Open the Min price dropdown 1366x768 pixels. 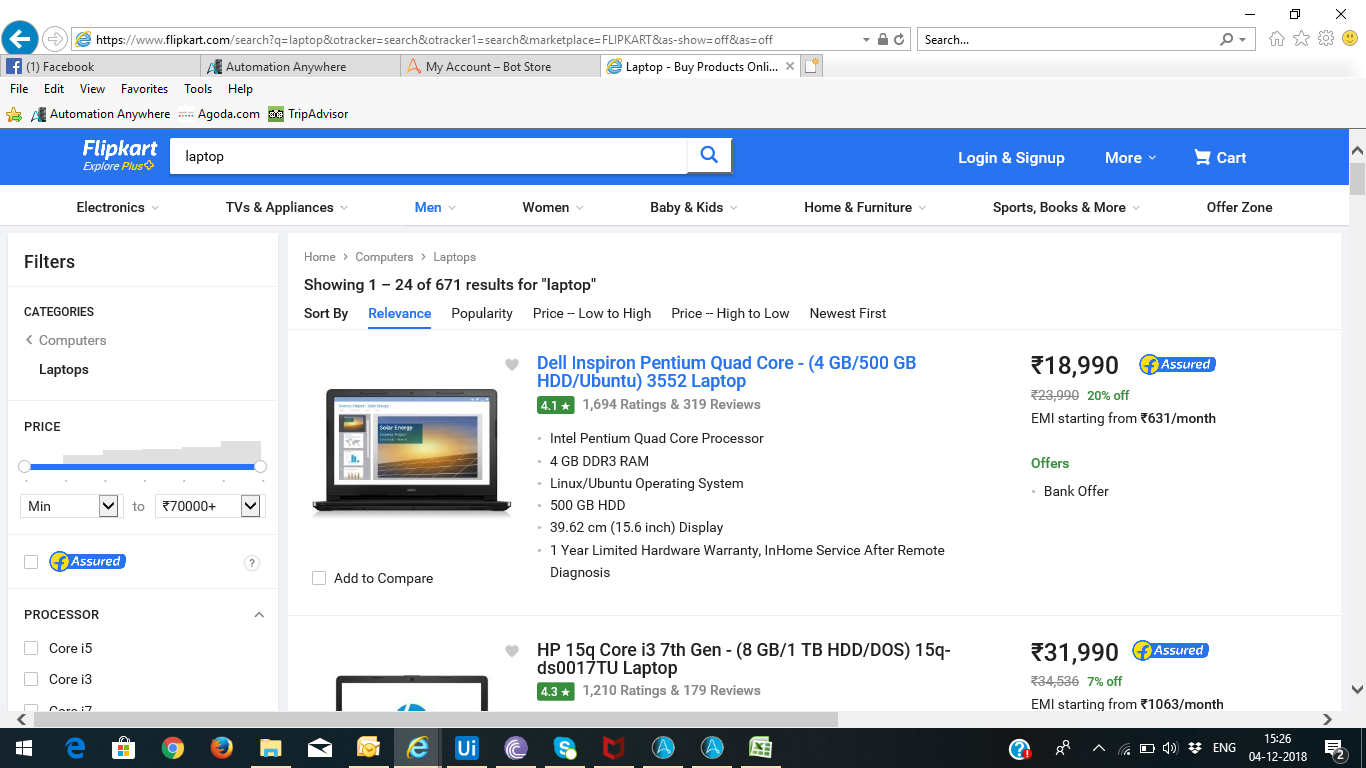pos(70,506)
